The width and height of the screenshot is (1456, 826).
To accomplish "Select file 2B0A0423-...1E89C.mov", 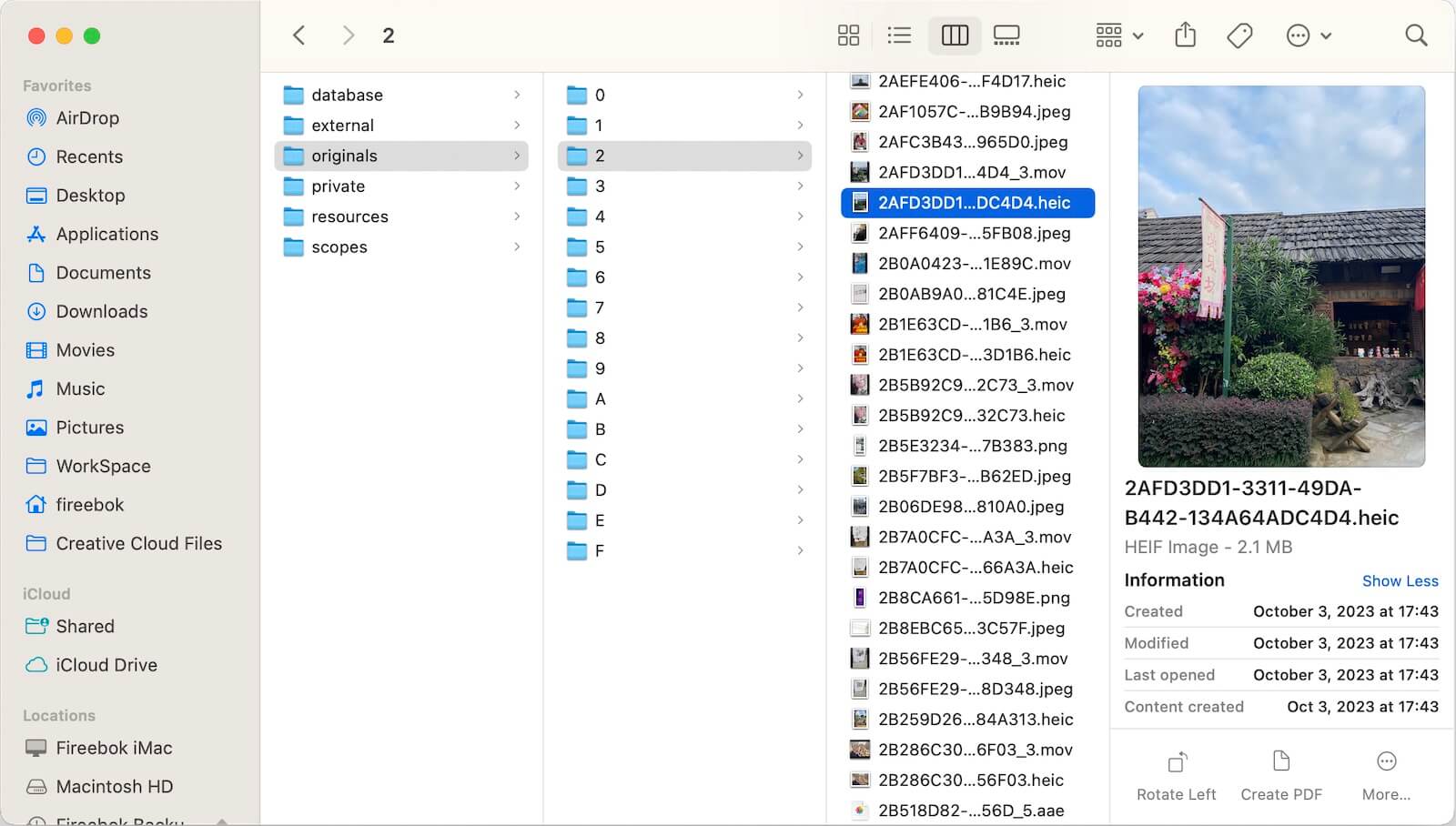I will tap(967, 263).
